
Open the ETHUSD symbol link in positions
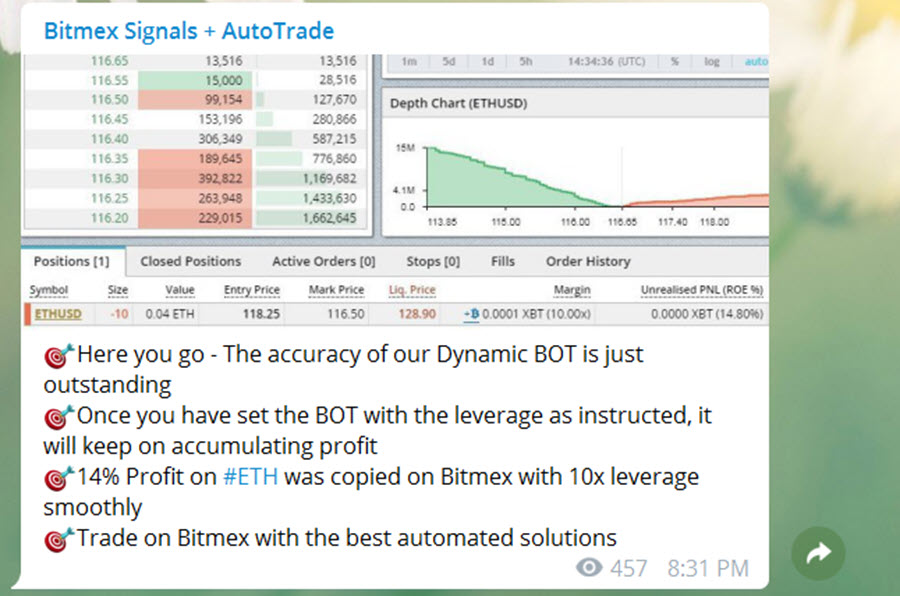pos(58,314)
